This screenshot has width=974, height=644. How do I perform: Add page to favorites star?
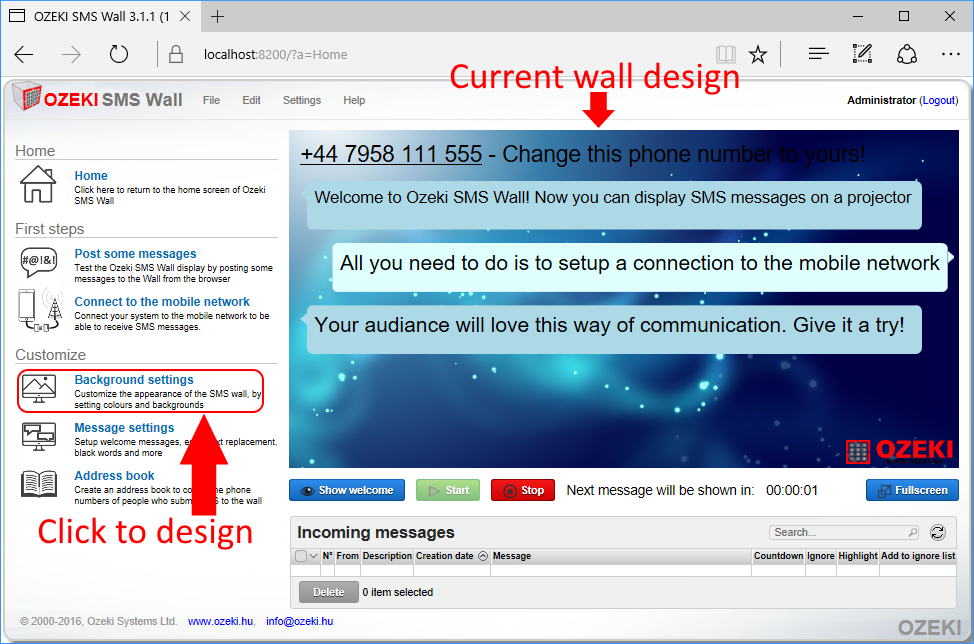coord(757,55)
